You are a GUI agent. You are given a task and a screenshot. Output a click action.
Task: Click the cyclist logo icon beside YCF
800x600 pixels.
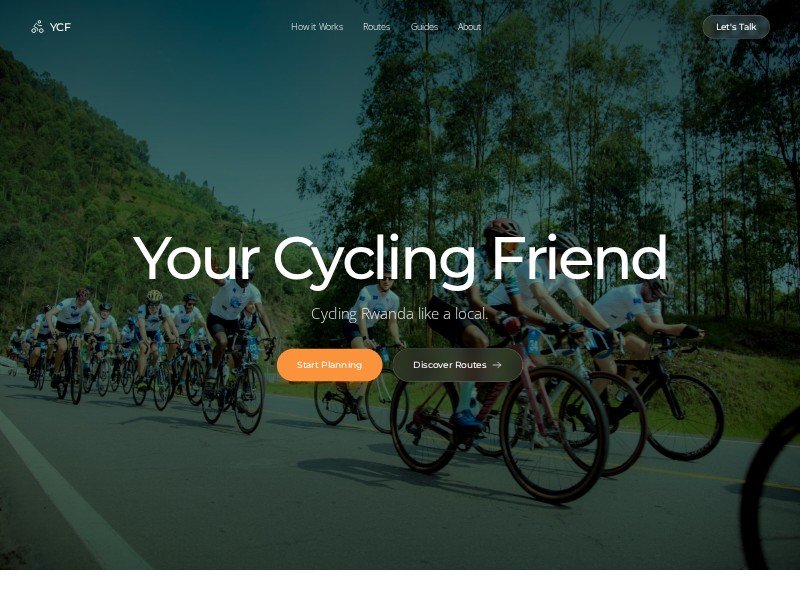click(37, 27)
